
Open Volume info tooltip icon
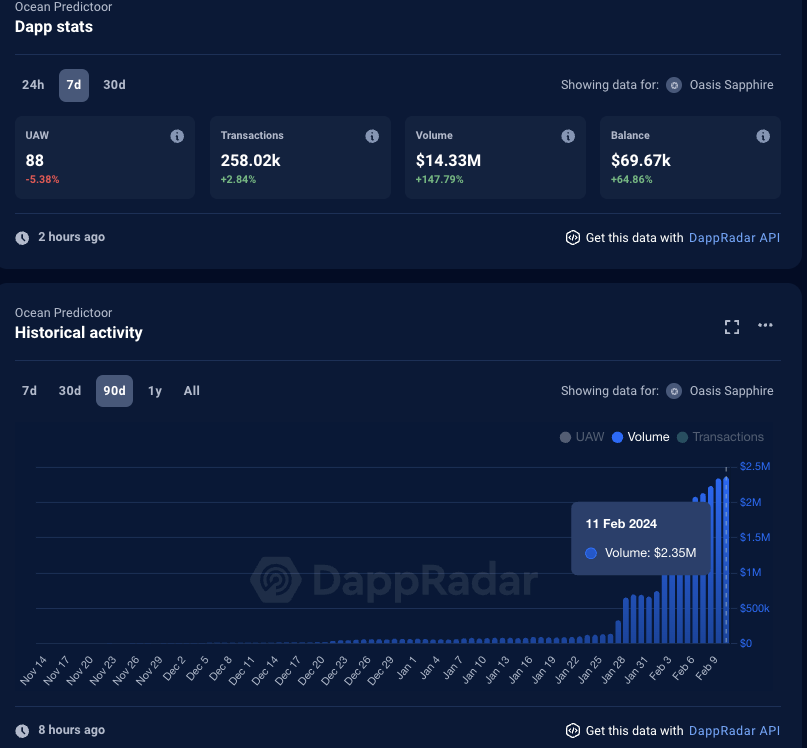pyautogui.click(x=568, y=136)
